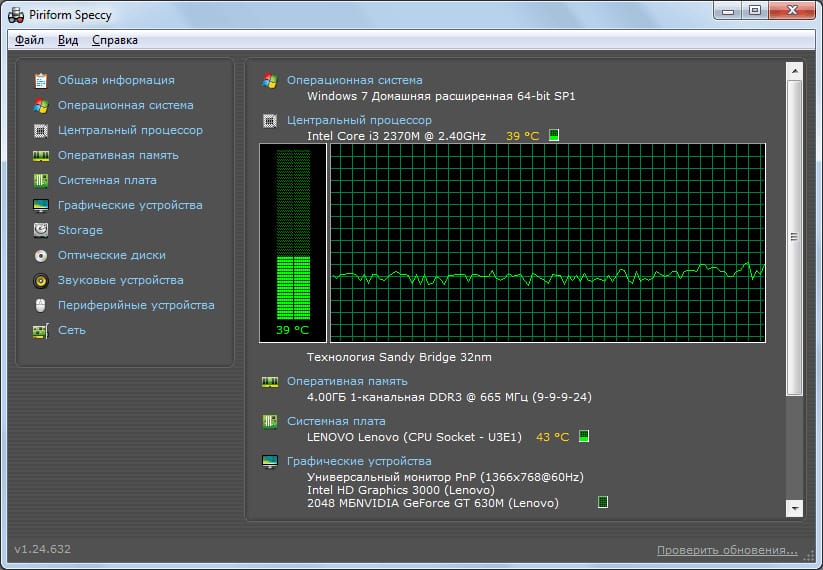Viewport: 823px width, 570px height.
Task: Select the Звуковые устройства speaker icon
Action: [x=41, y=280]
